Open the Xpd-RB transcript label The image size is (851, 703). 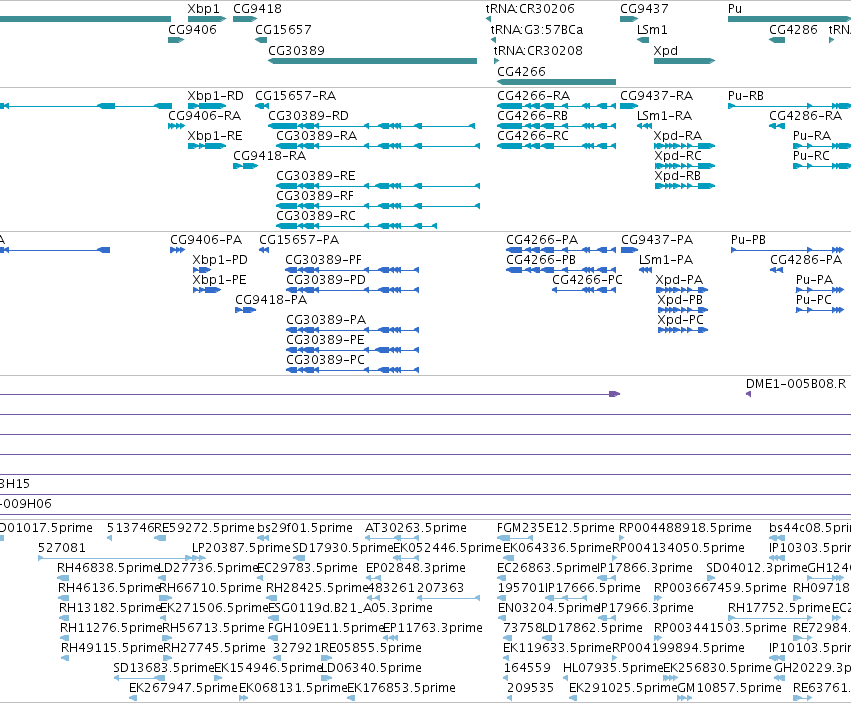coord(677,175)
